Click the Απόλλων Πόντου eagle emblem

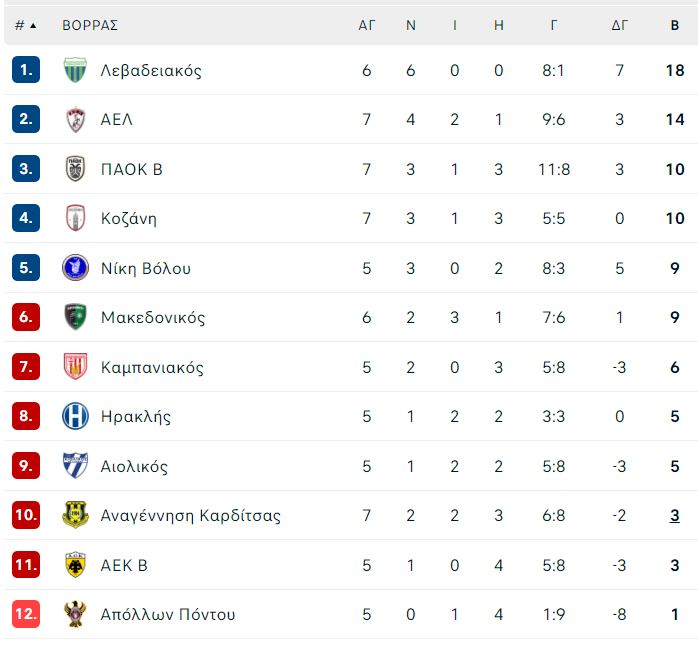pyautogui.click(x=75, y=614)
